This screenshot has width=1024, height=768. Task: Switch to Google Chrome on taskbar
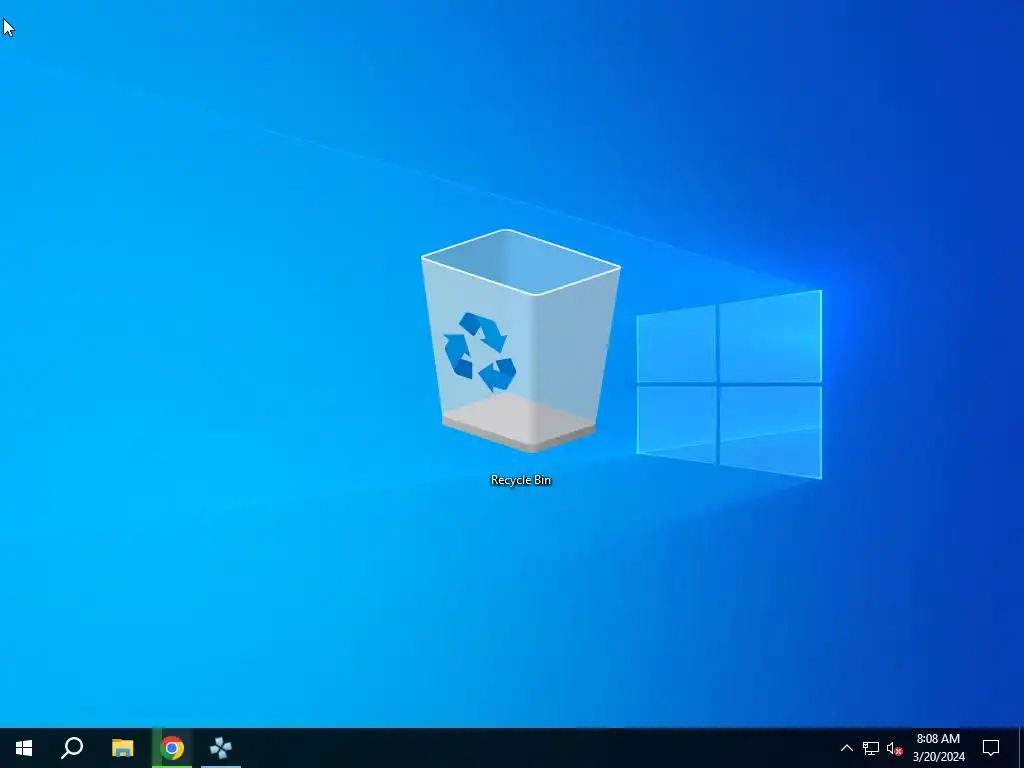point(172,748)
